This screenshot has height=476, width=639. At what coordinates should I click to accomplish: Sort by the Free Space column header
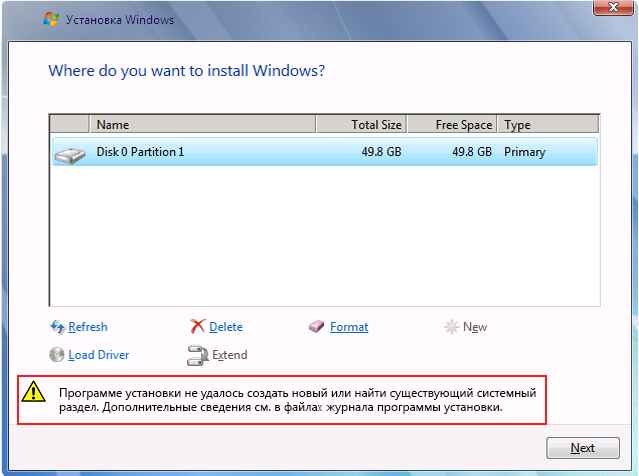coord(452,124)
